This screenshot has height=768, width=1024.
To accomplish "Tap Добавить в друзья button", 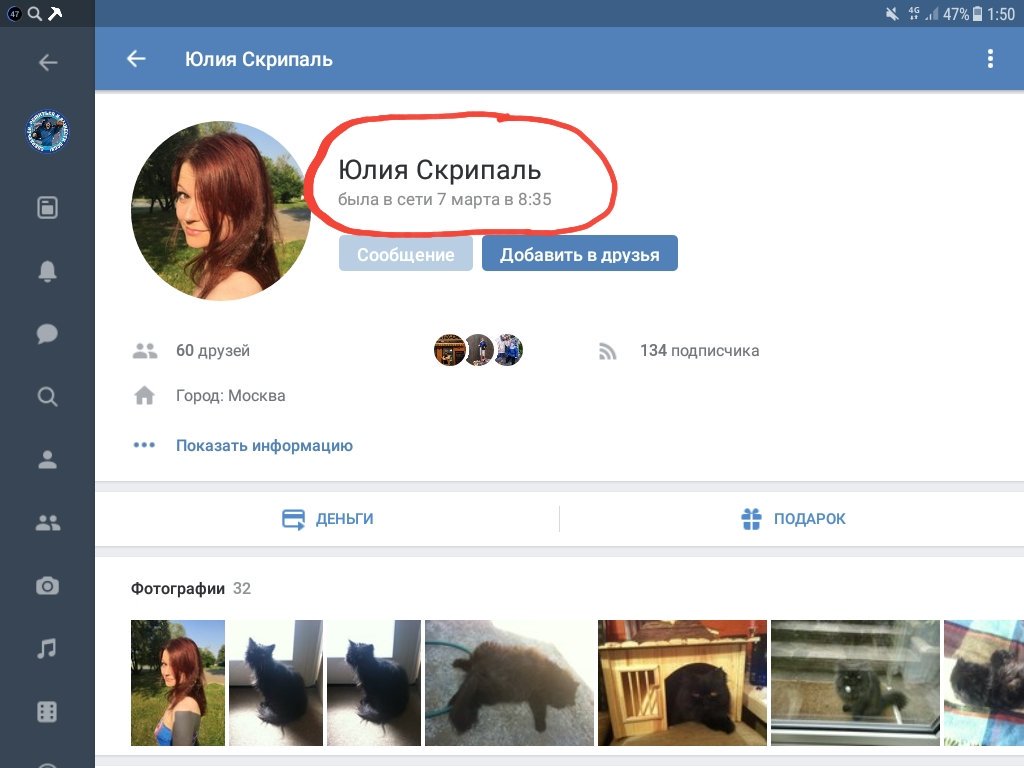I will (x=580, y=253).
